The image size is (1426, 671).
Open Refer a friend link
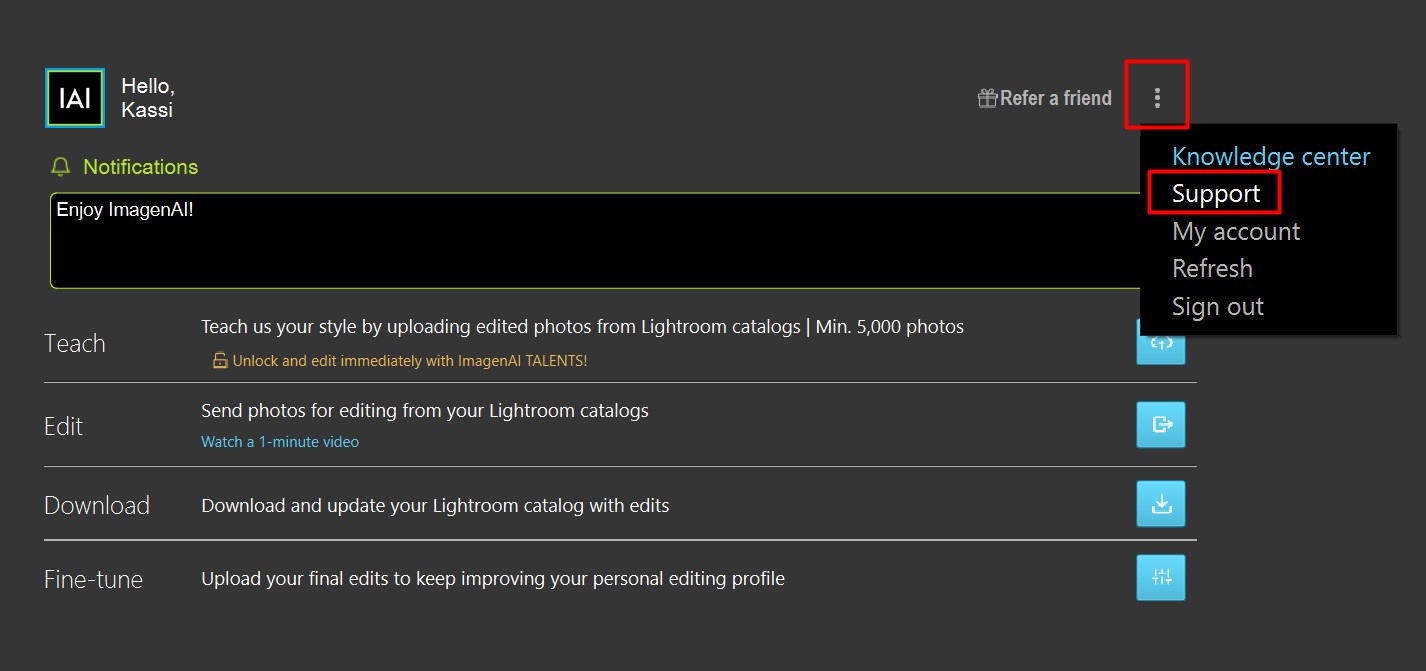(1055, 98)
